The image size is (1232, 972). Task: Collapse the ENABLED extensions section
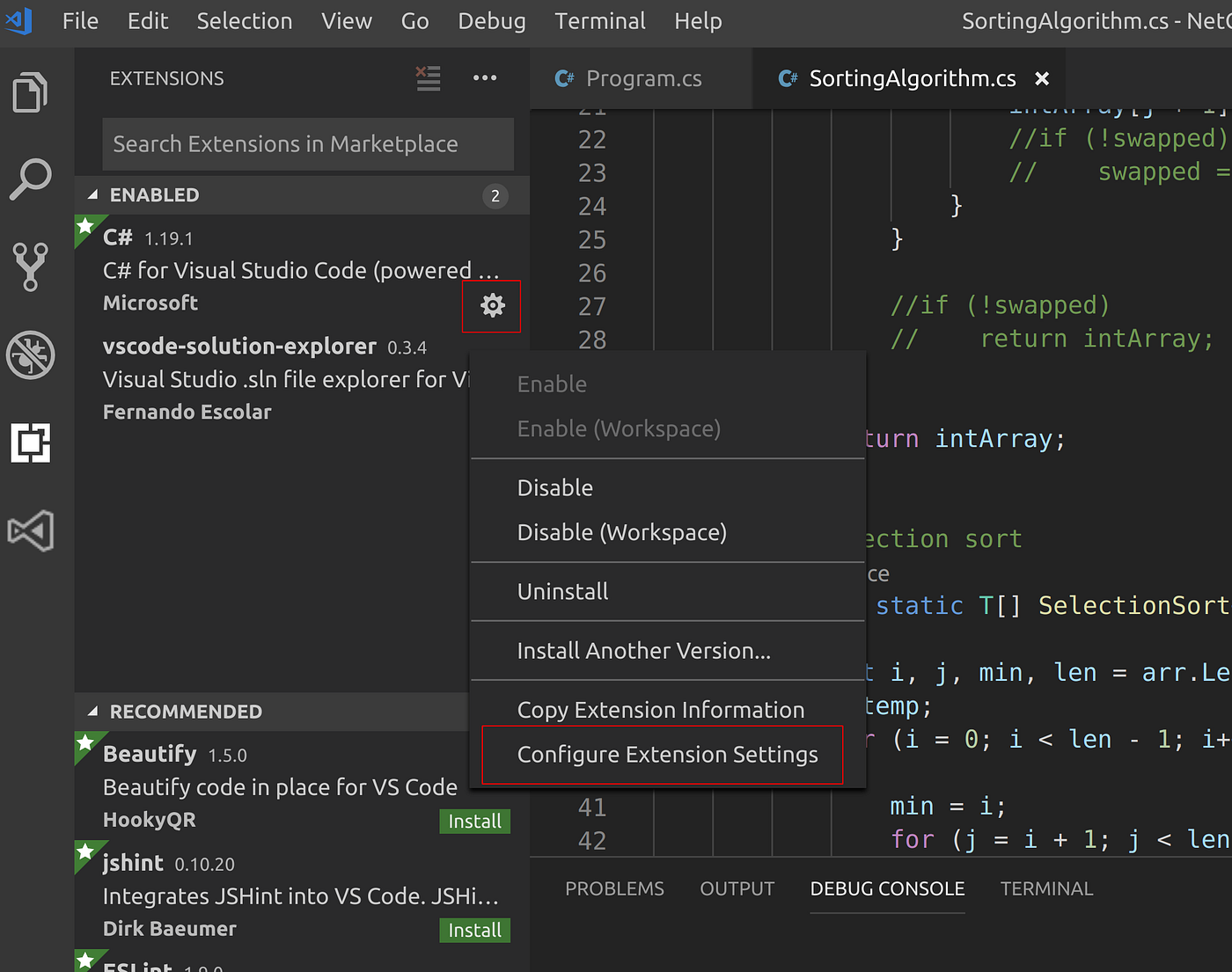pyautogui.click(x=94, y=194)
